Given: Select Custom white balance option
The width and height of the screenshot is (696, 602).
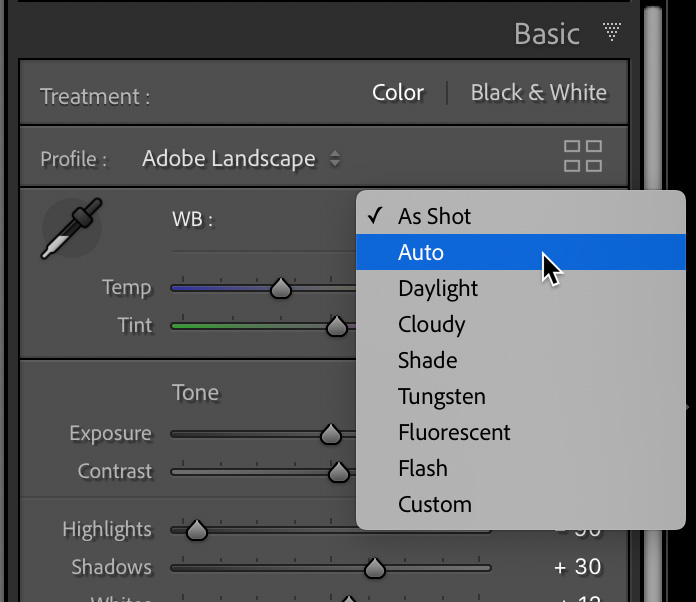Looking at the screenshot, I should point(434,504).
